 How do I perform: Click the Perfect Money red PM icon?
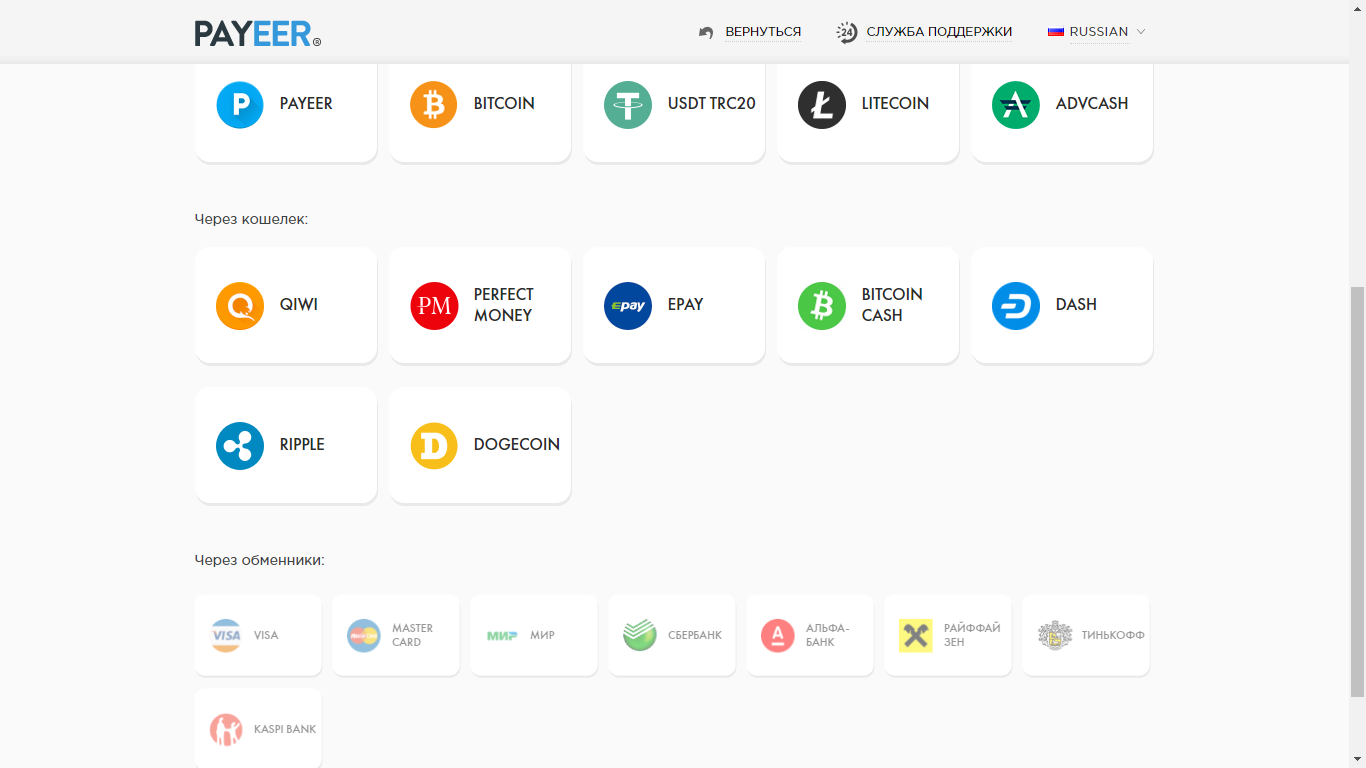434,305
